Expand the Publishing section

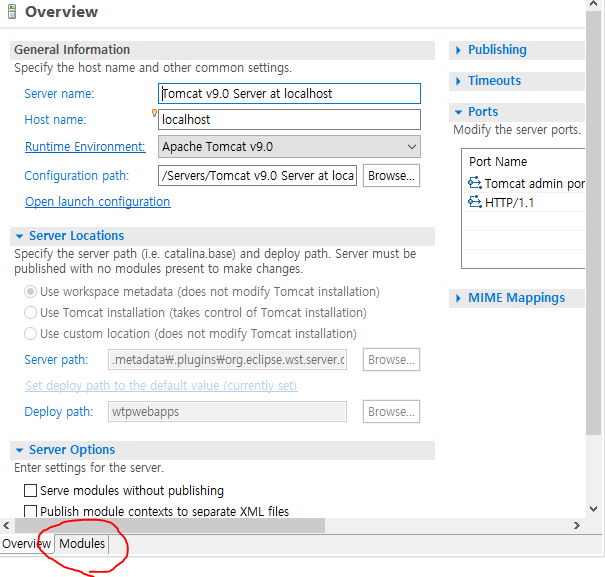(458, 50)
